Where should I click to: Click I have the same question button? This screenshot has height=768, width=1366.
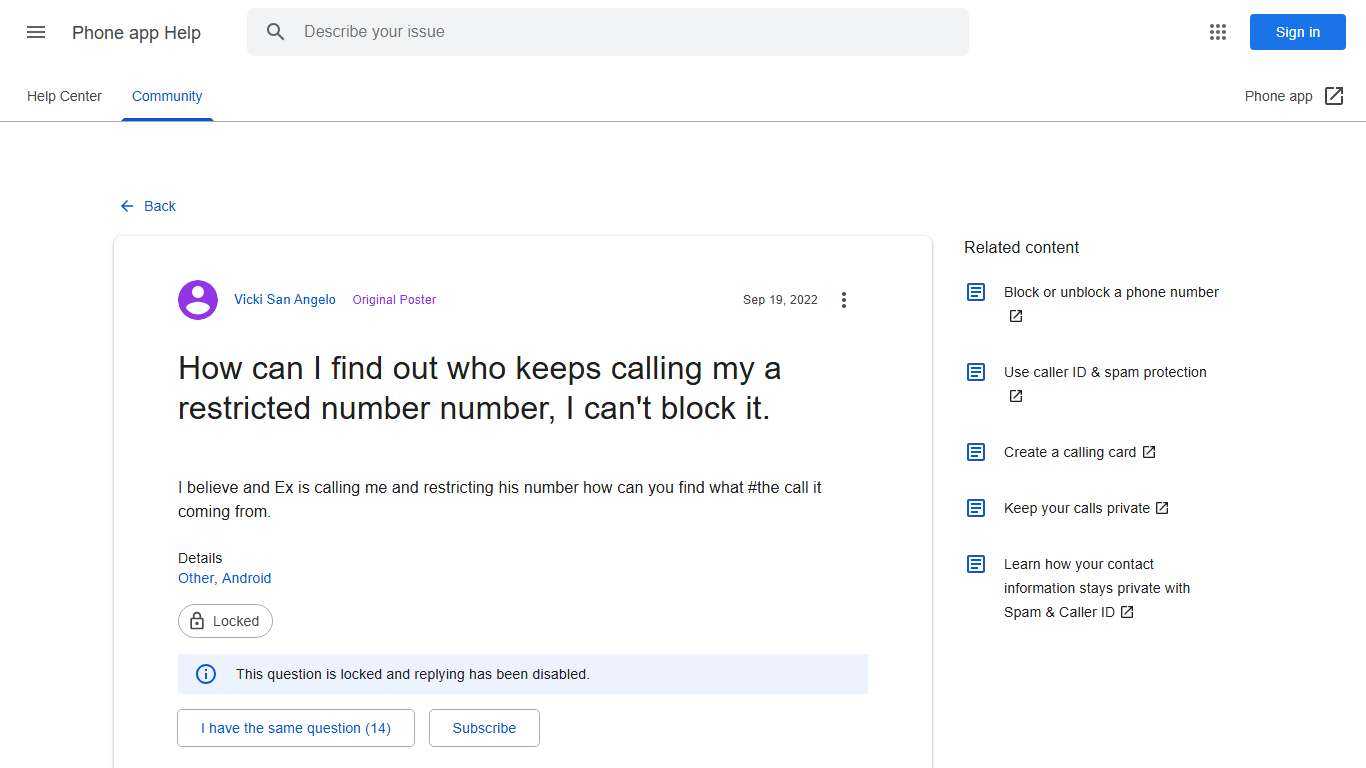(x=295, y=728)
